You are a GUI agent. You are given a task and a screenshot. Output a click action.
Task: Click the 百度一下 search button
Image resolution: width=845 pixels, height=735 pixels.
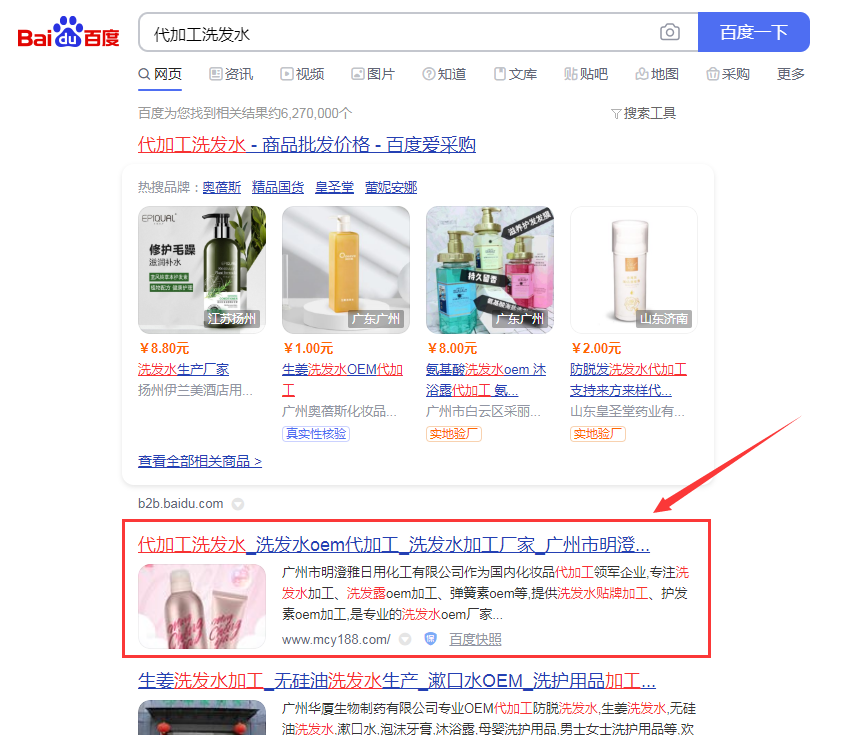(x=753, y=32)
